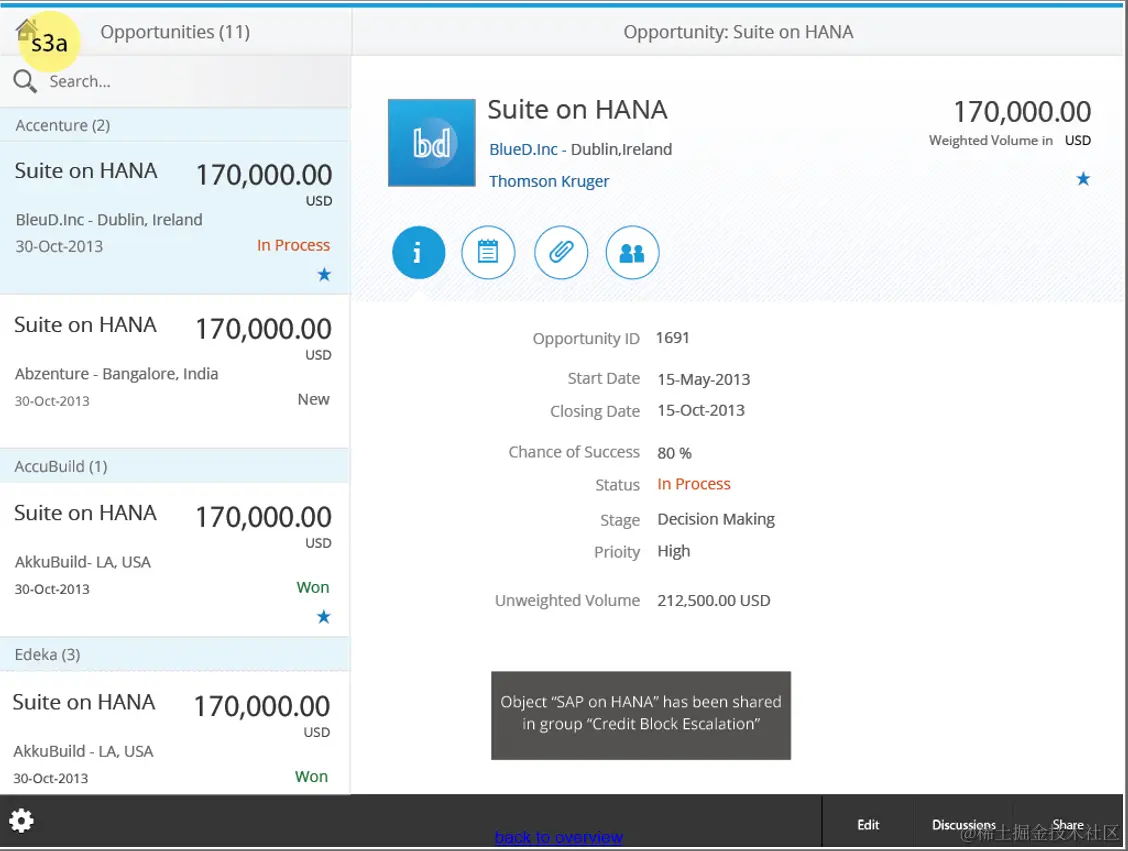Image resolution: width=1128 pixels, height=851 pixels.
Task: Dismiss the shared object toast message
Action: (640, 715)
